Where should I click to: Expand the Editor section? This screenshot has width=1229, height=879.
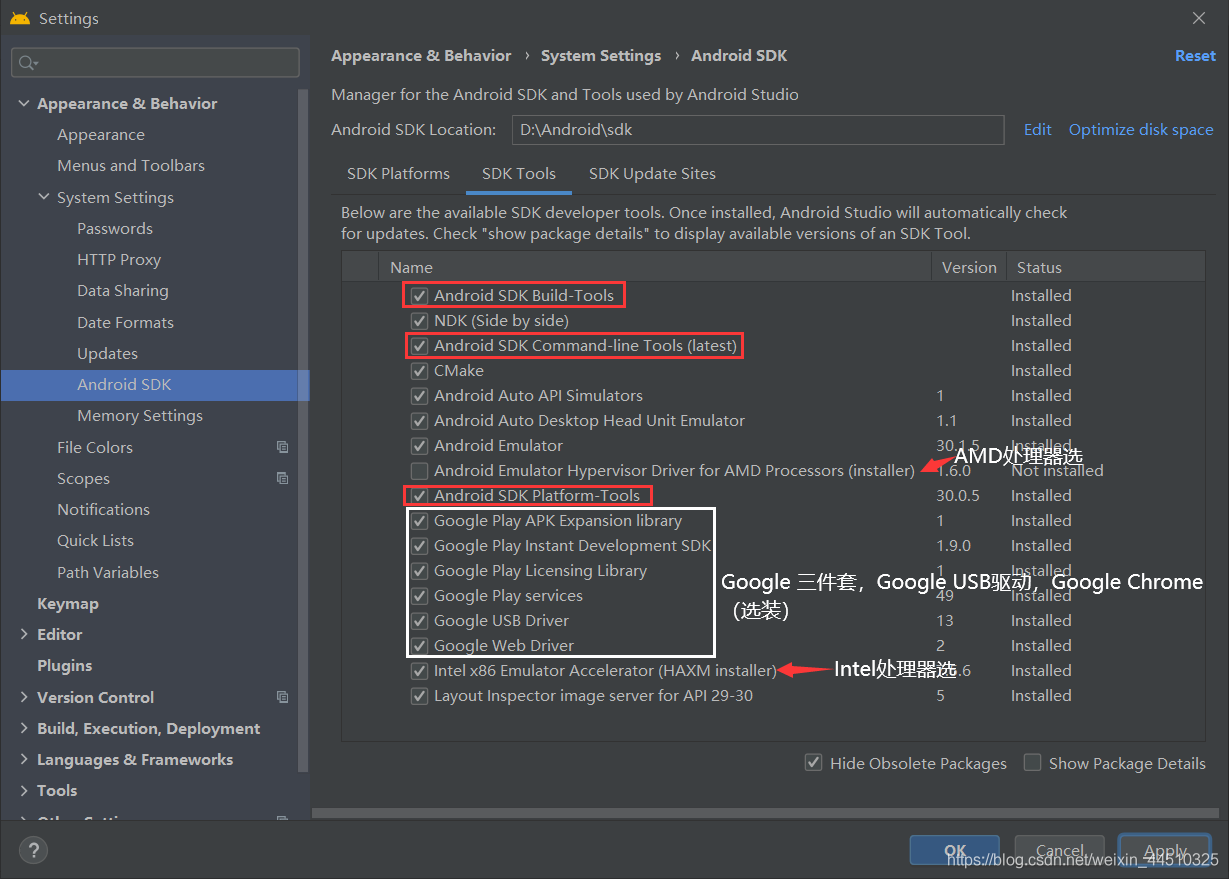[x=23, y=634]
